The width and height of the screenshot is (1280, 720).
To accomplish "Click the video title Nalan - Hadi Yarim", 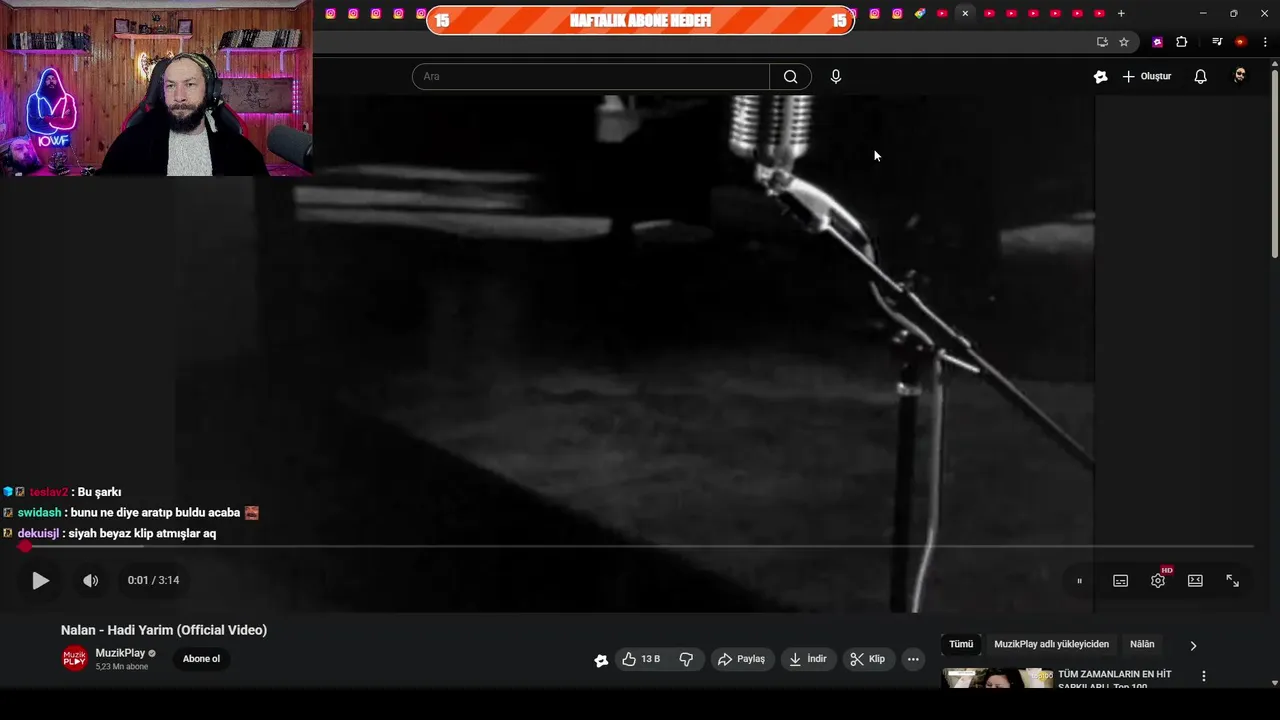I will pyautogui.click(x=164, y=630).
